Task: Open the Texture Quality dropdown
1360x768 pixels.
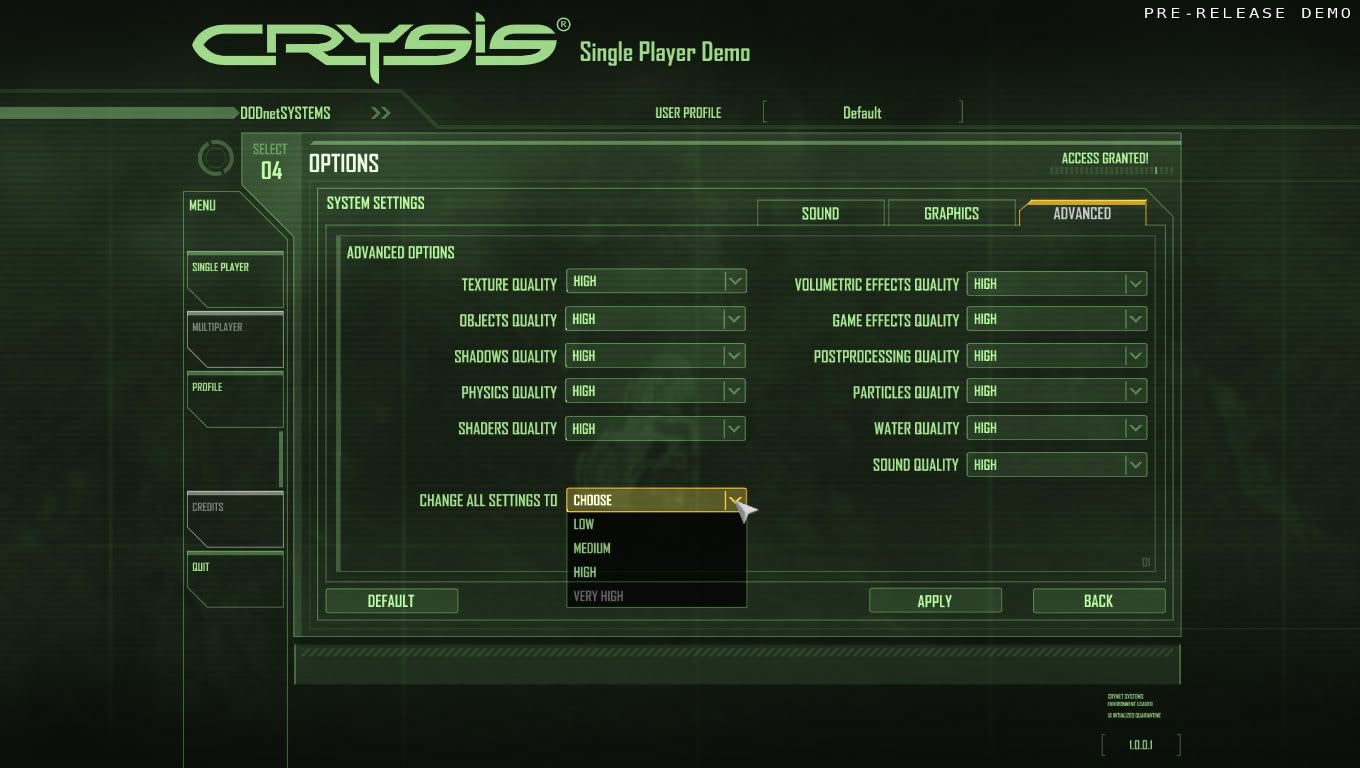Action: (x=656, y=283)
